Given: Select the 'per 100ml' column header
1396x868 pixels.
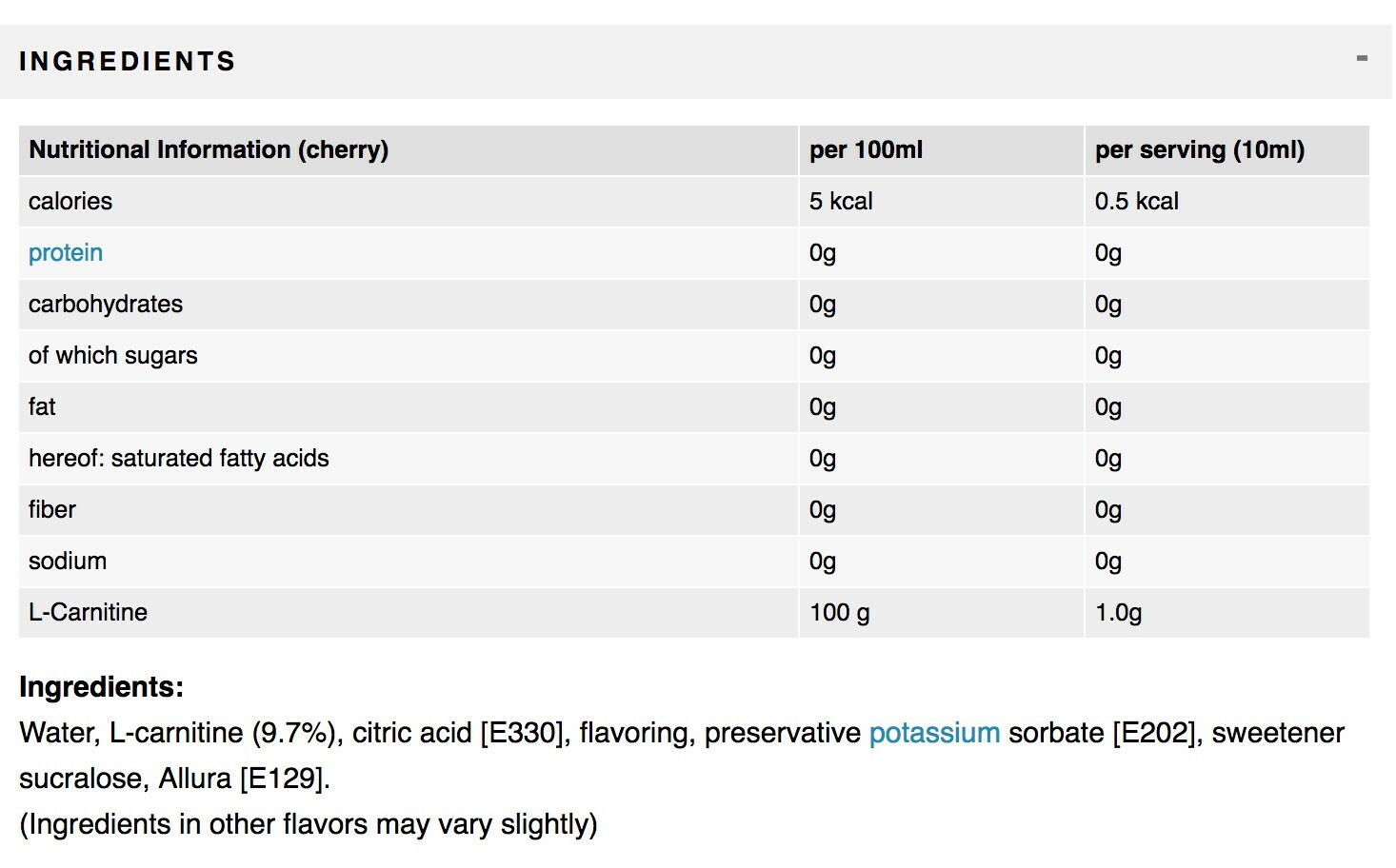Looking at the screenshot, I should coord(866,150).
